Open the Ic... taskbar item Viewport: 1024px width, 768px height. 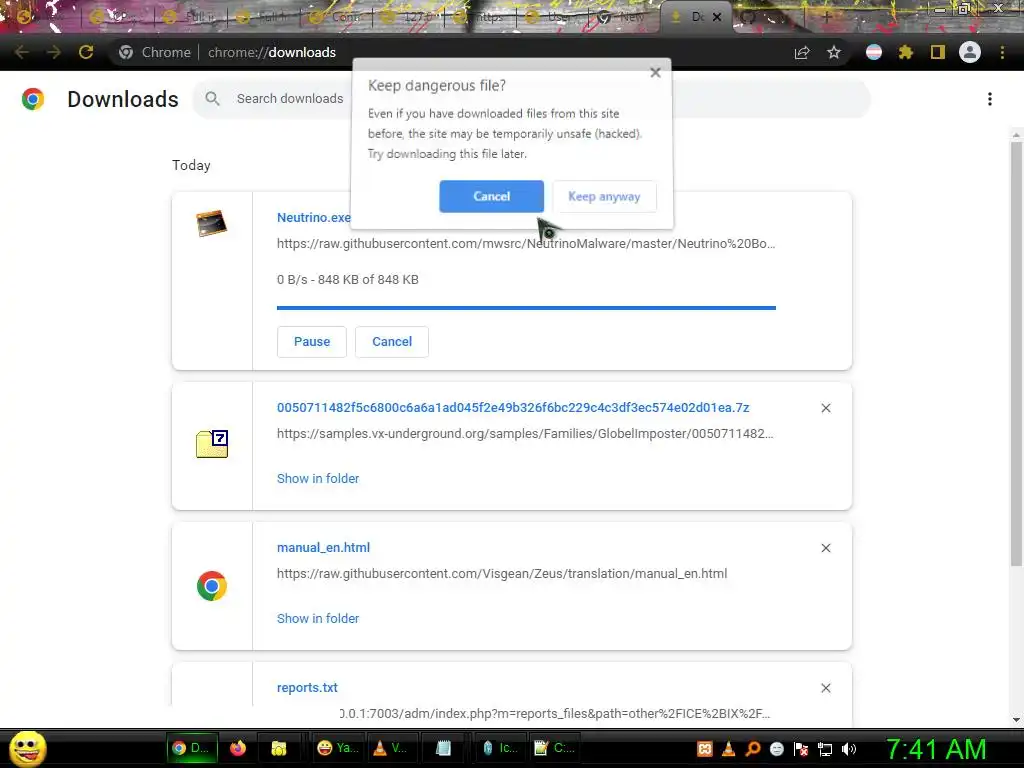(x=499, y=748)
